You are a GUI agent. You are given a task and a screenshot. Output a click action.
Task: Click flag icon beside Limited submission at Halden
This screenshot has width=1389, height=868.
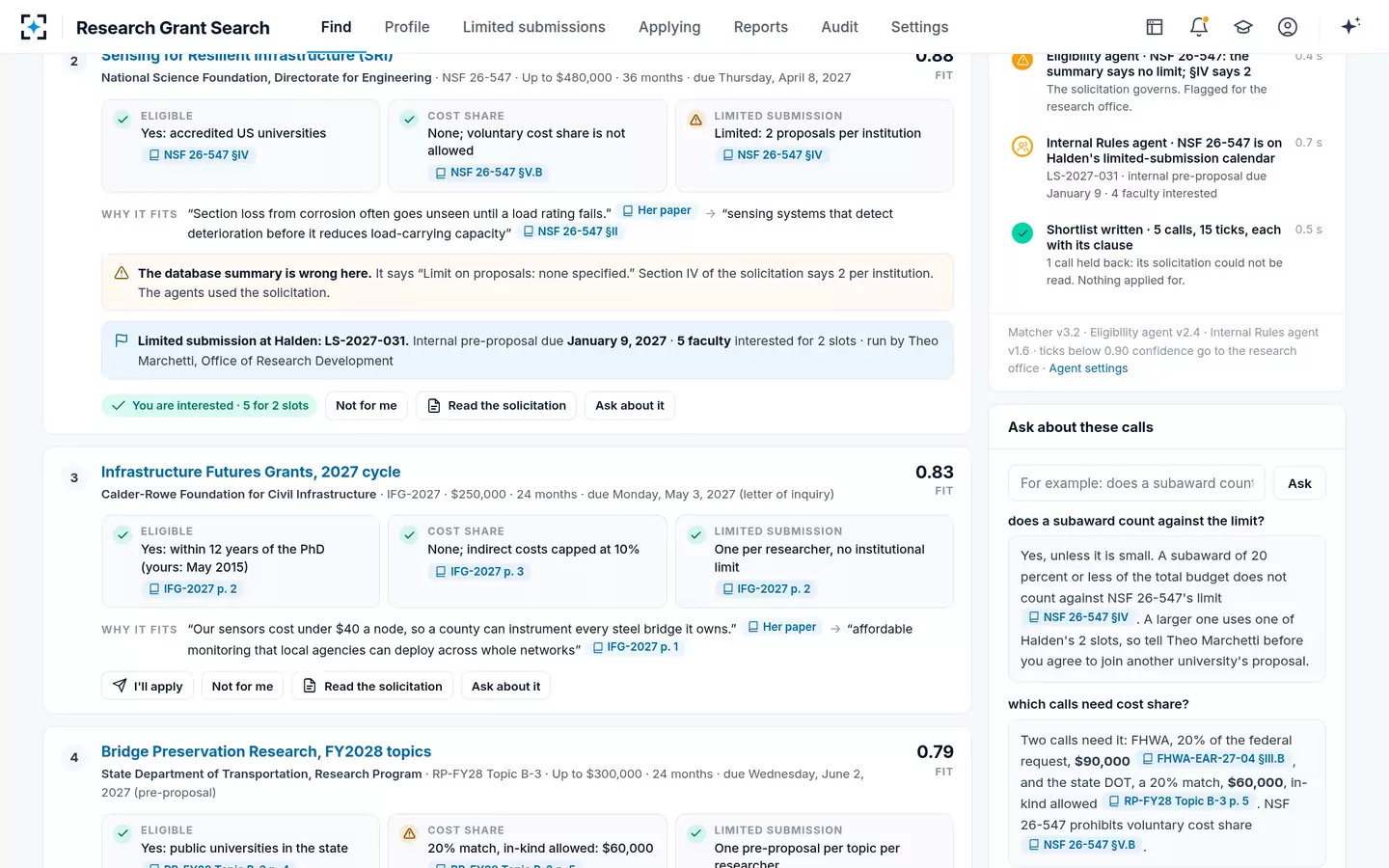122,340
